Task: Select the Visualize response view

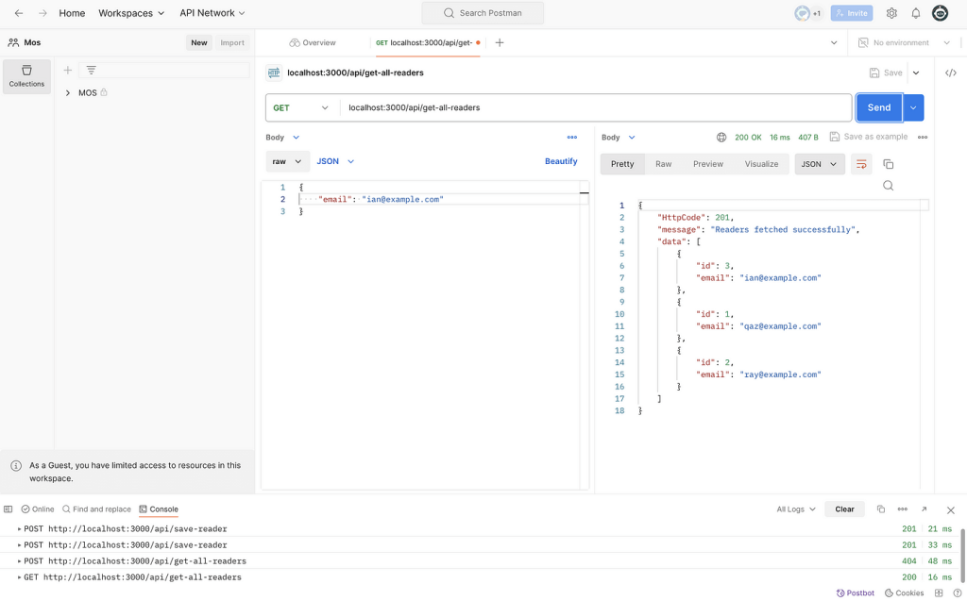Action: pyautogui.click(x=761, y=164)
